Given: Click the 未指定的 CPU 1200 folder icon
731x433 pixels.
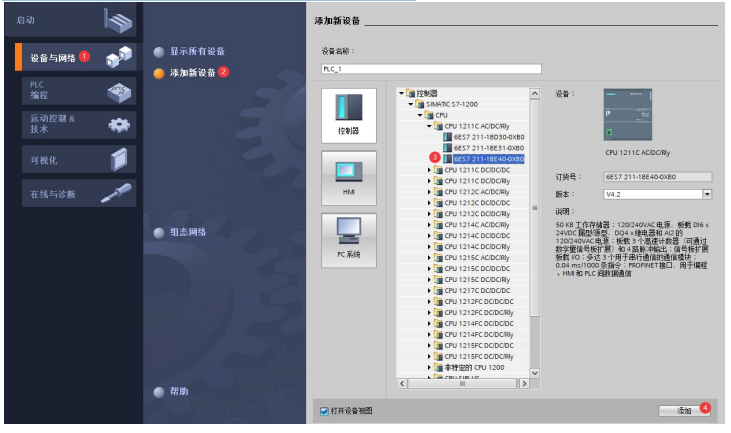Looking at the screenshot, I should point(438,367).
